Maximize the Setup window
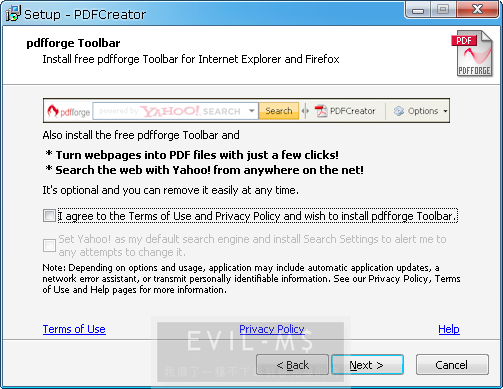 tap(443, 9)
